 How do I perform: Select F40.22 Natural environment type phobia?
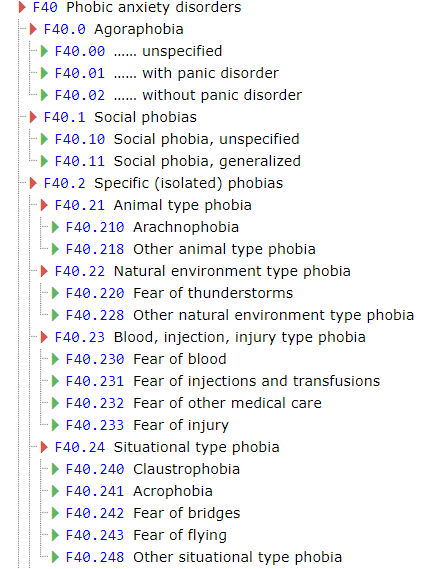[202, 271]
